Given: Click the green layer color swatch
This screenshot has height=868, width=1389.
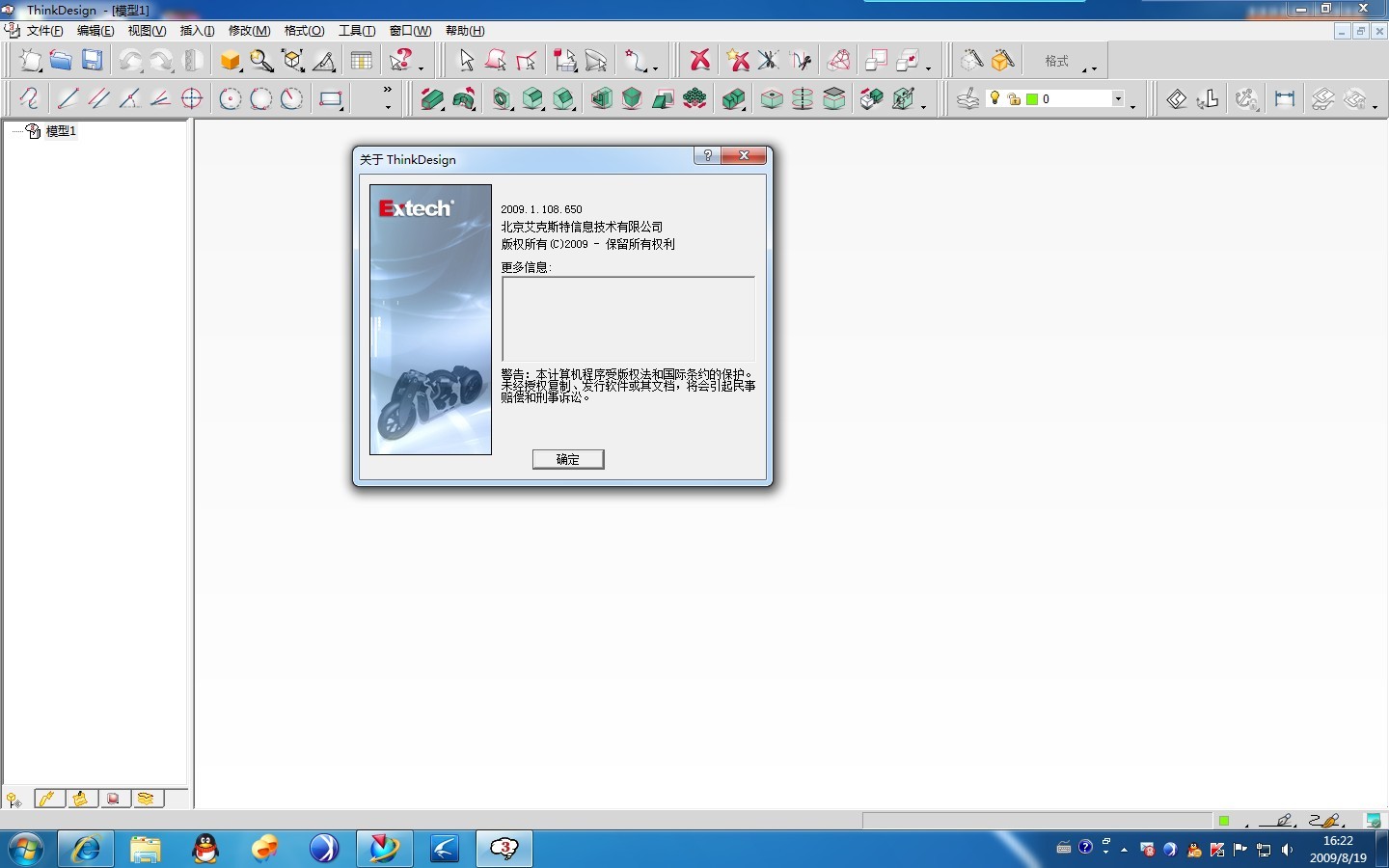Looking at the screenshot, I should (1032, 99).
